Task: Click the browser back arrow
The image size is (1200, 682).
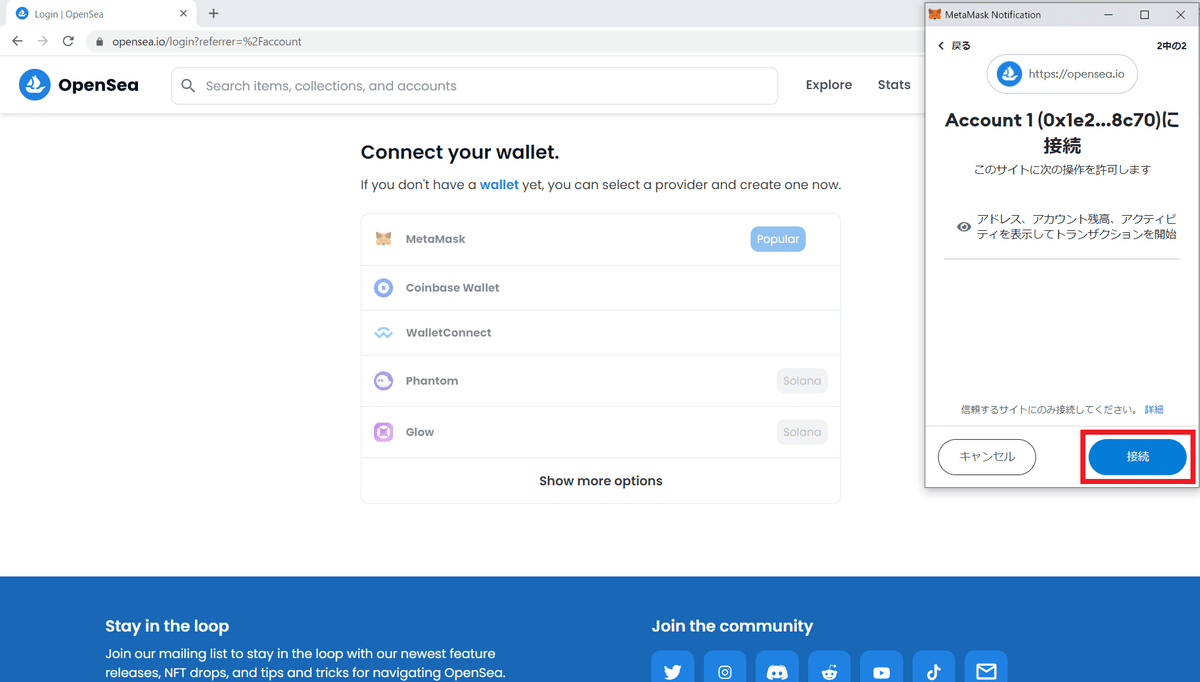Action: pos(17,41)
